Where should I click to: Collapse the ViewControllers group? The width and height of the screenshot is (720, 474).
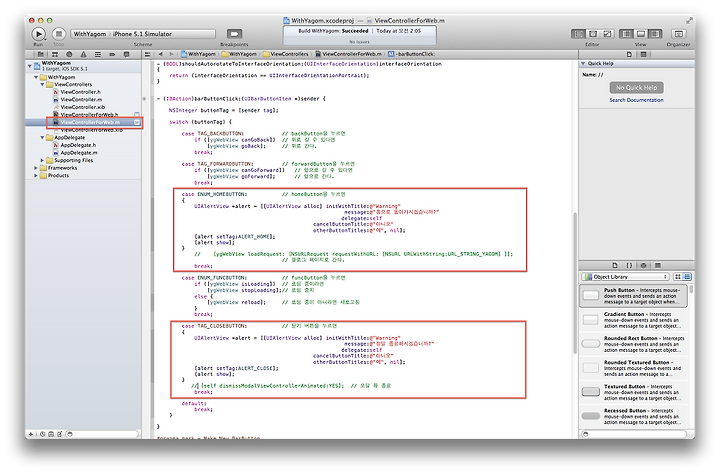pyautogui.click(x=42, y=85)
